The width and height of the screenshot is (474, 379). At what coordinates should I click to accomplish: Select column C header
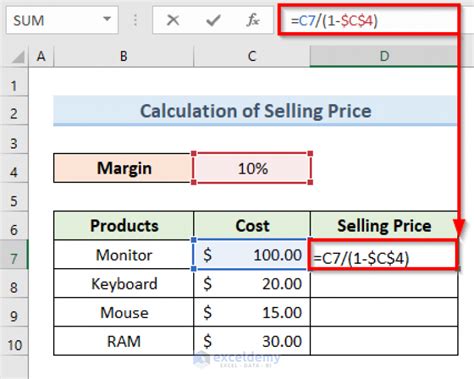(x=252, y=56)
